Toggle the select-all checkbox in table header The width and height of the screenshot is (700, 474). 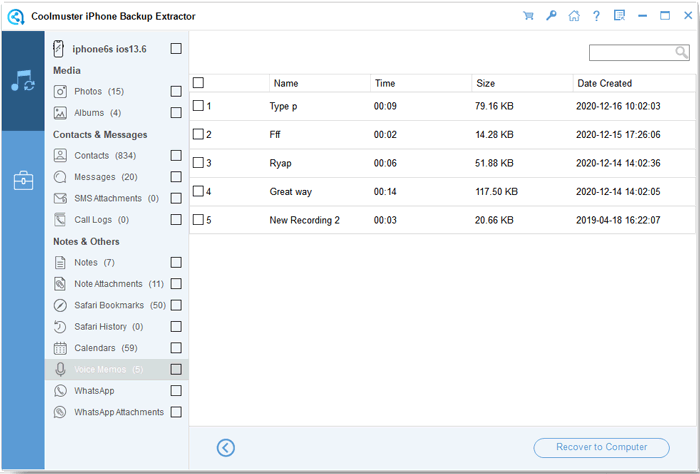198,83
